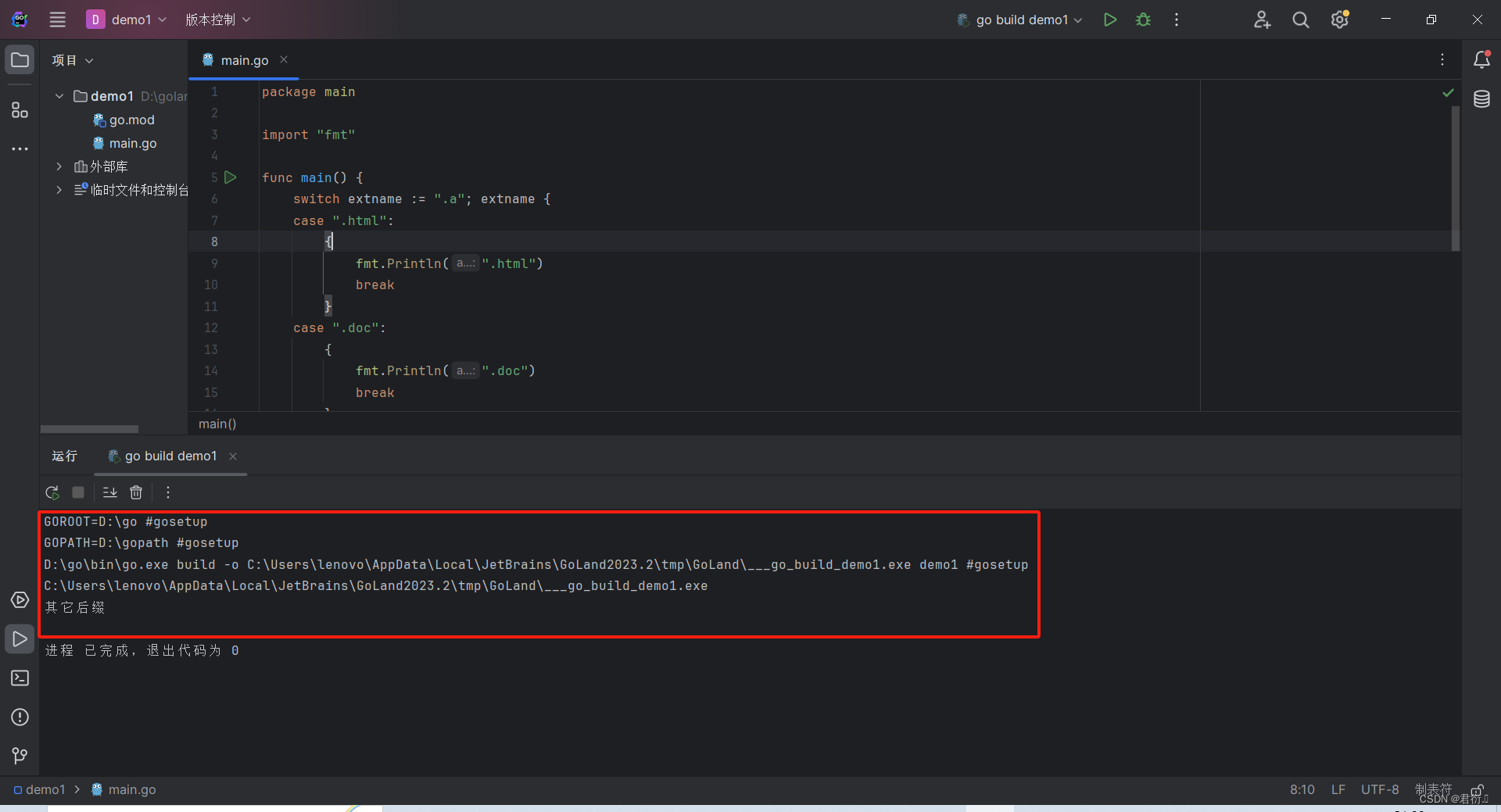
Task: Click the a...: parameter hint on line 9
Action: pyautogui.click(x=466, y=263)
